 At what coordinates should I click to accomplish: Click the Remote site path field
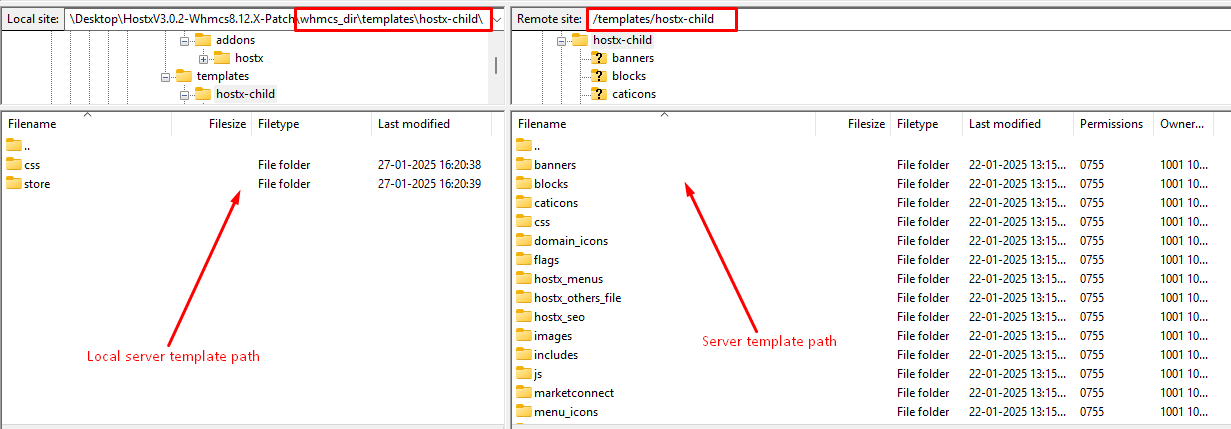tap(660, 19)
